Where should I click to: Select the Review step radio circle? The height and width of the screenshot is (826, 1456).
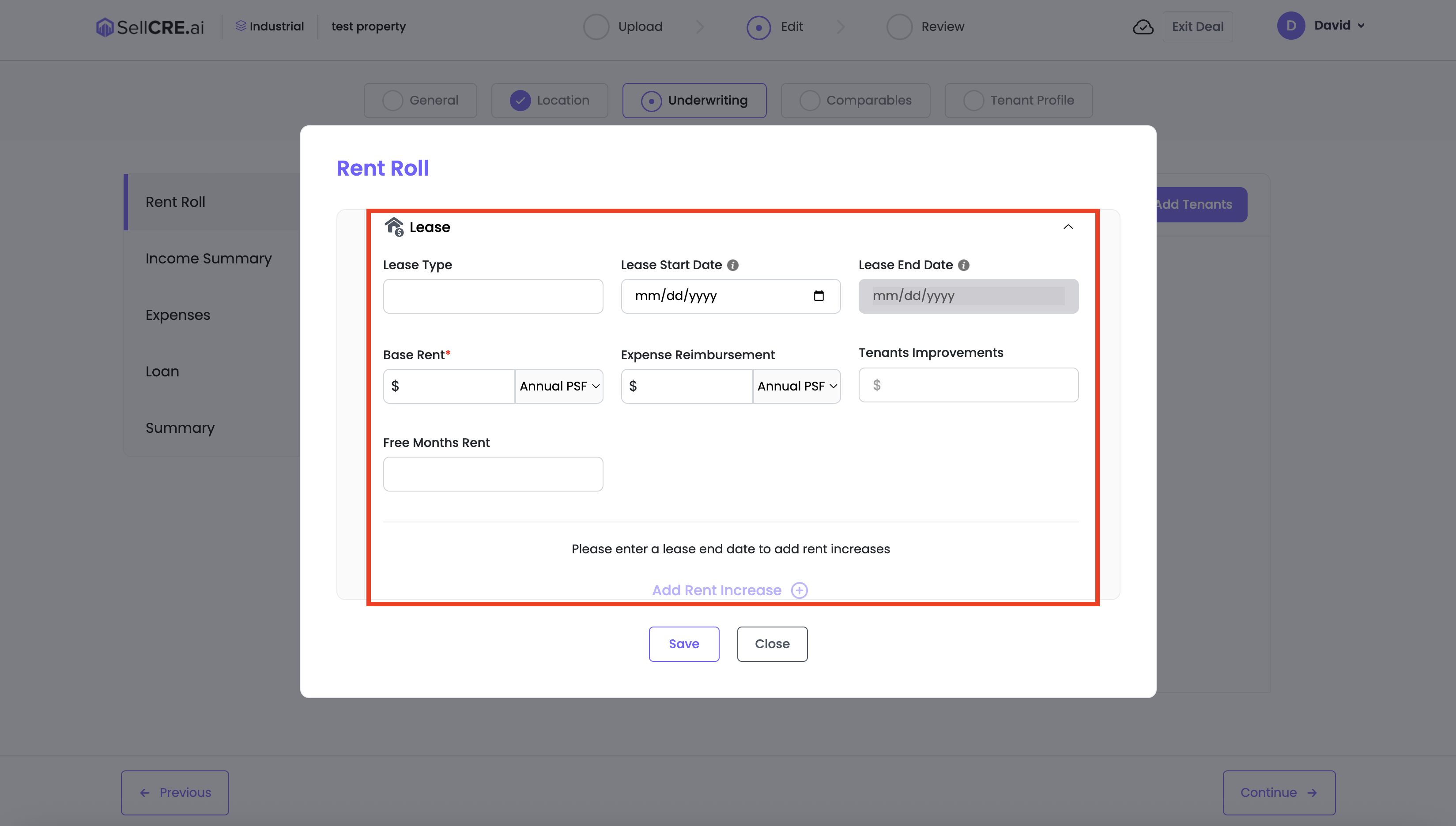pyautogui.click(x=899, y=26)
